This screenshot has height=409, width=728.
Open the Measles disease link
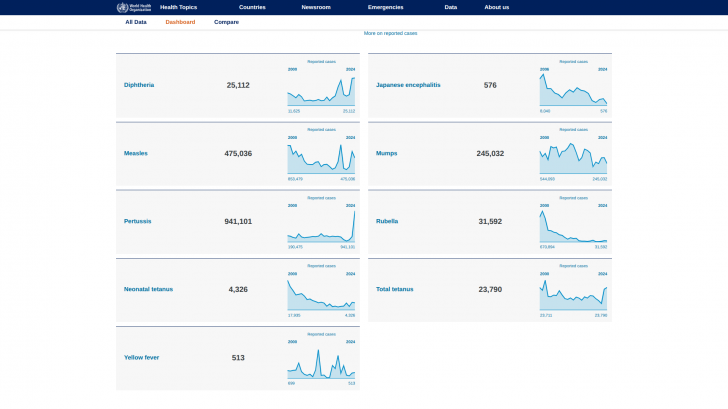(136, 154)
